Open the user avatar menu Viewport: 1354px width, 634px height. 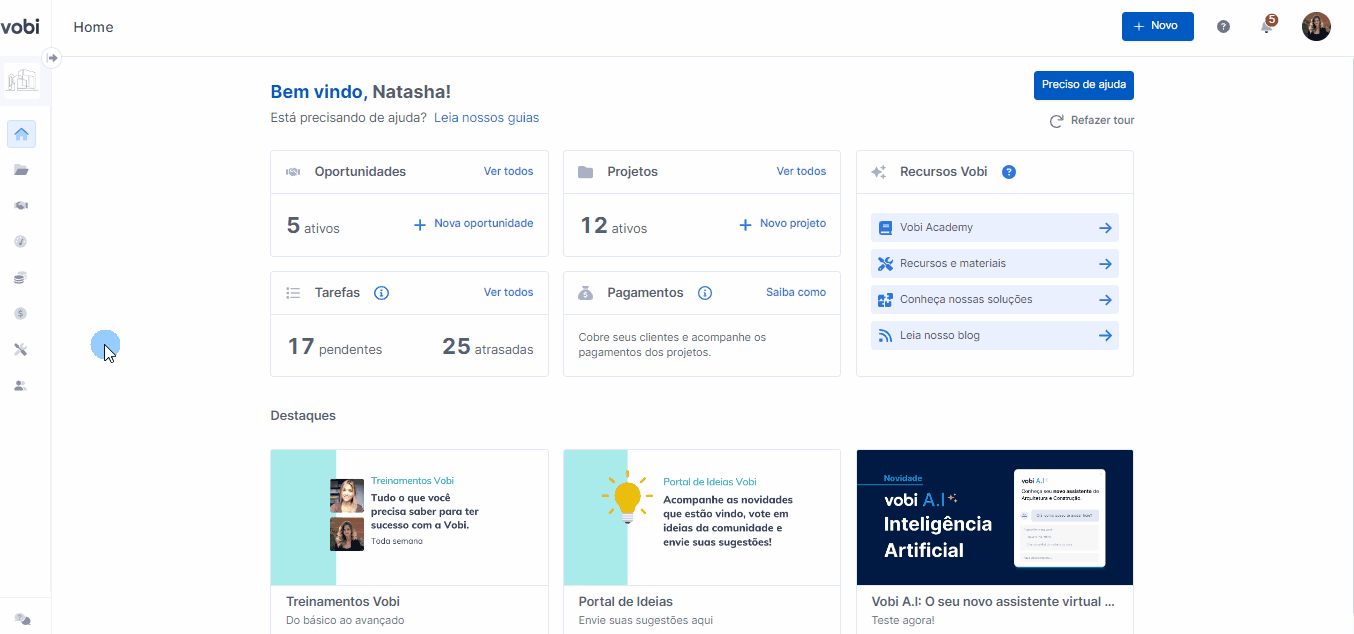(x=1316, y=27)
